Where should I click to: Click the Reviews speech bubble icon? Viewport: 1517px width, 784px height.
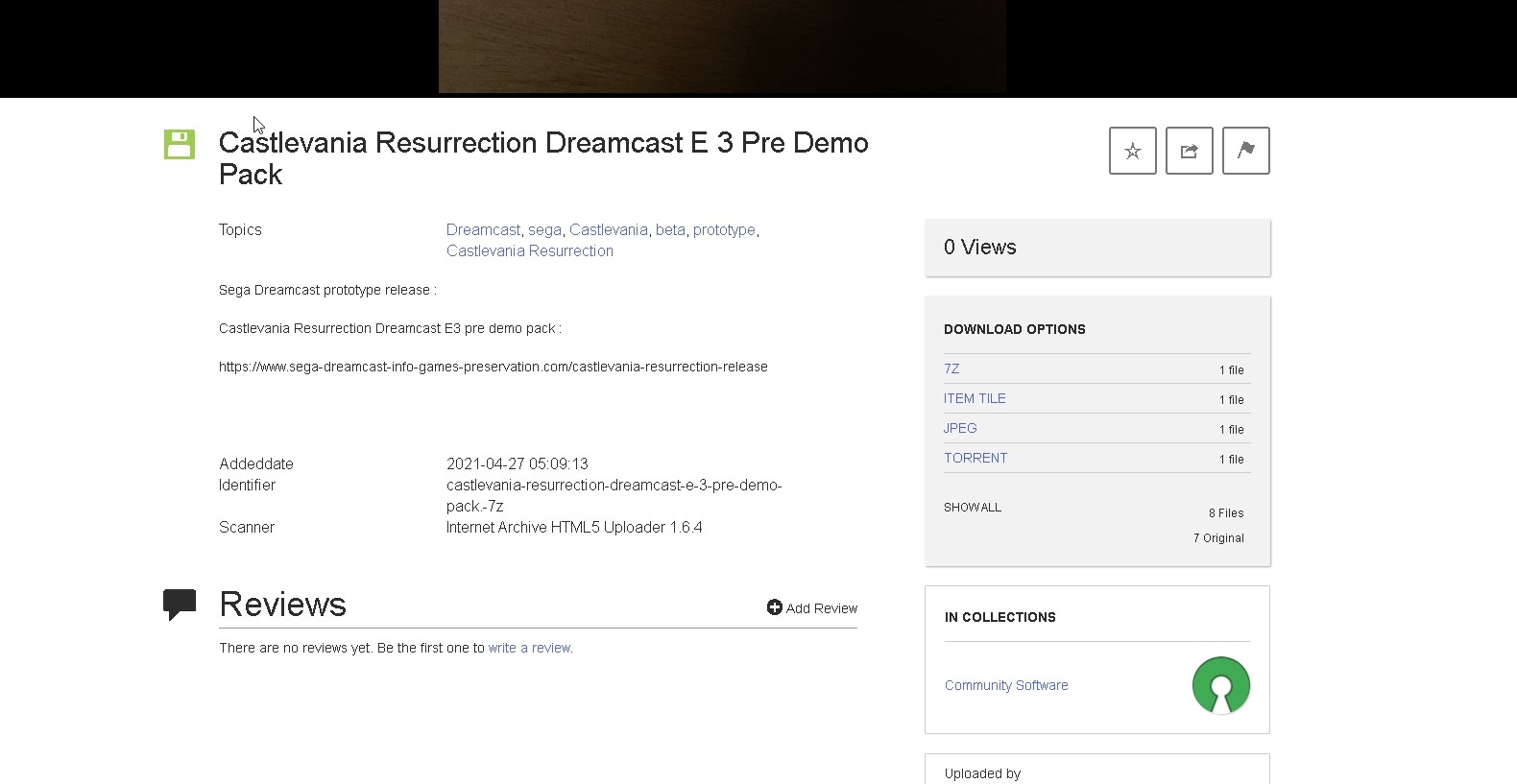coord(180,605)
